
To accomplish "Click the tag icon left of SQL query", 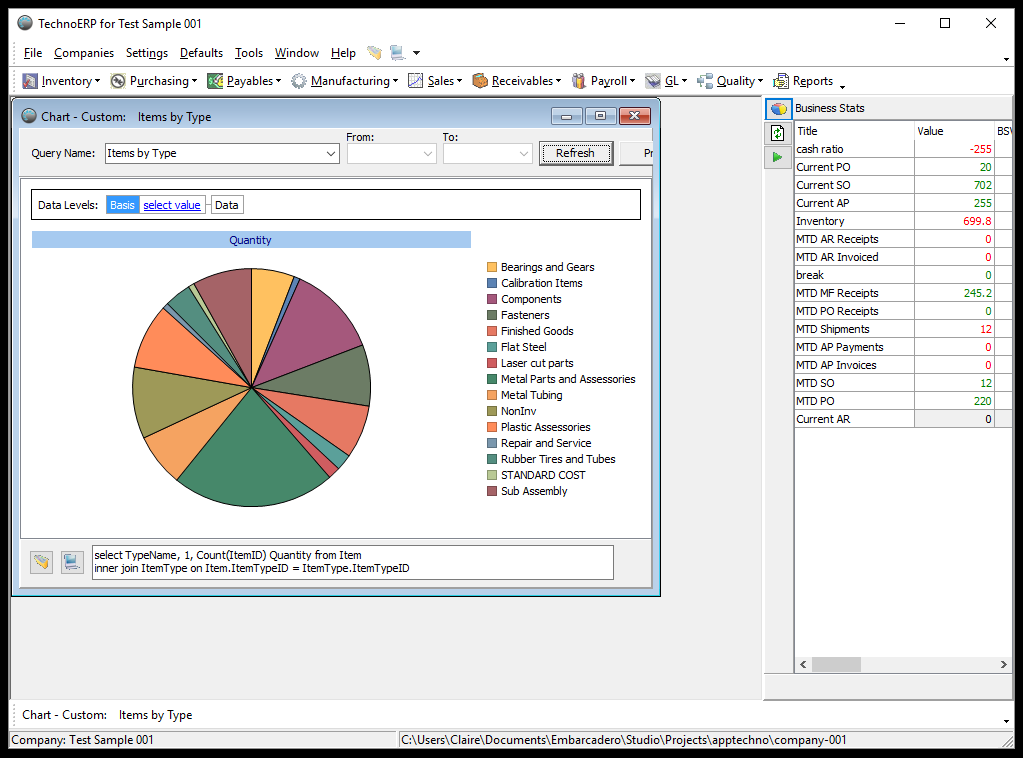I will click(42, 562).
